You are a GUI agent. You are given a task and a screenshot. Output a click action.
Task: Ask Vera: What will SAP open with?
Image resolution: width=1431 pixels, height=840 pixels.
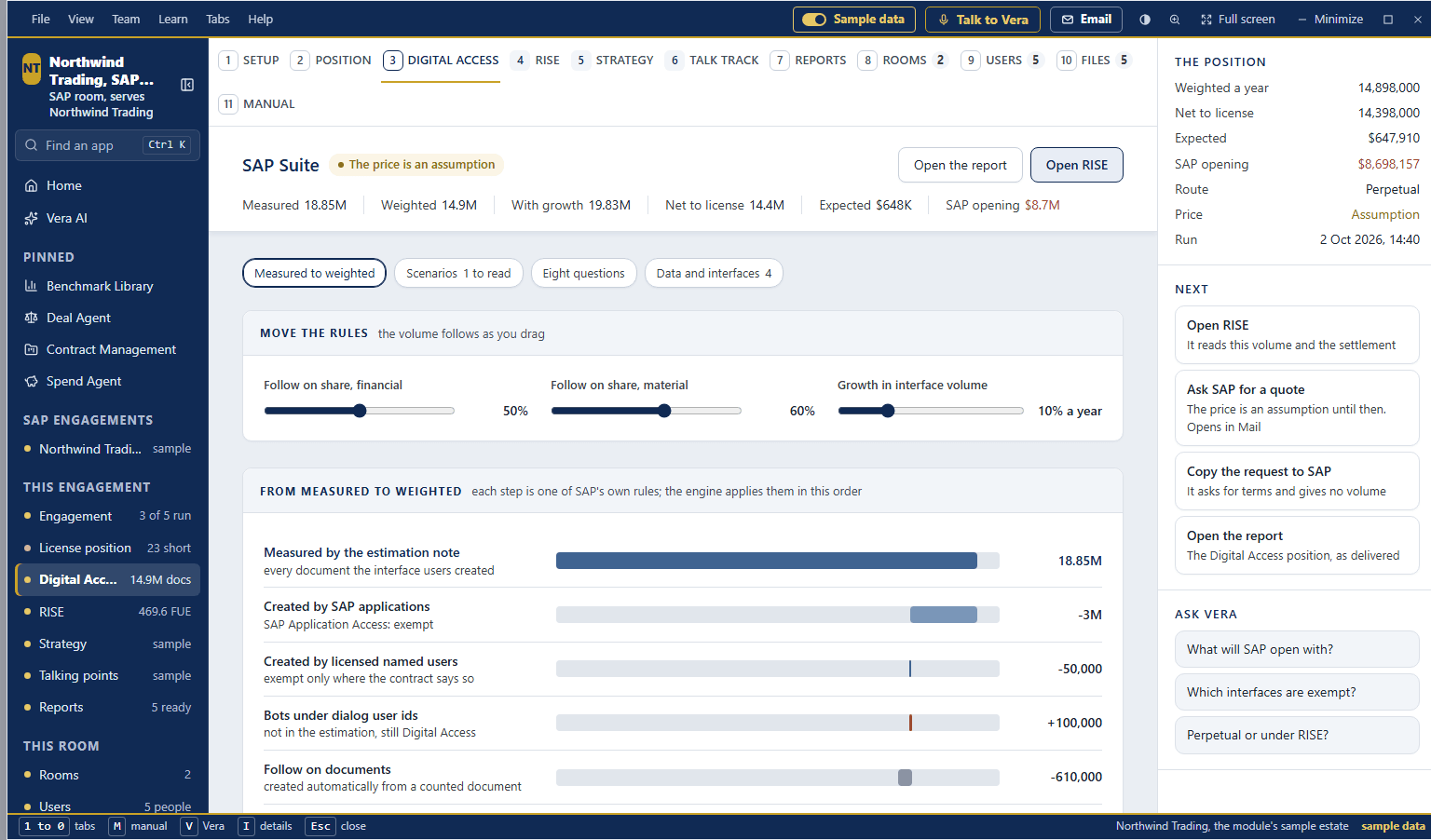click(x=1296, y=649)
